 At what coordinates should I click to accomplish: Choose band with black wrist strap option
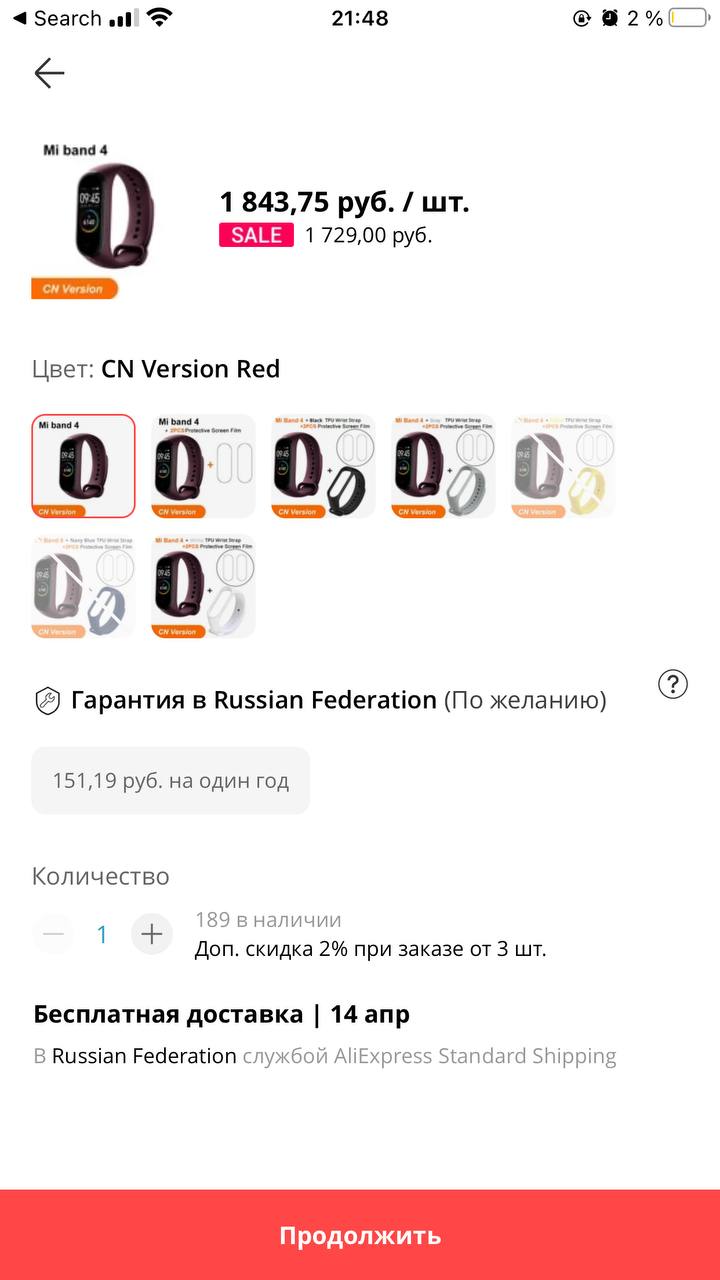click(324, 466)
